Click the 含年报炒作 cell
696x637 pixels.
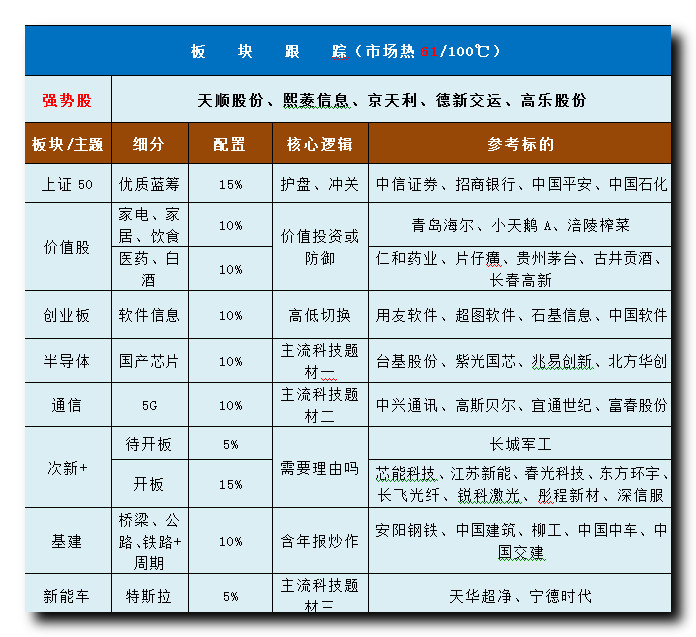pos(320,541)
